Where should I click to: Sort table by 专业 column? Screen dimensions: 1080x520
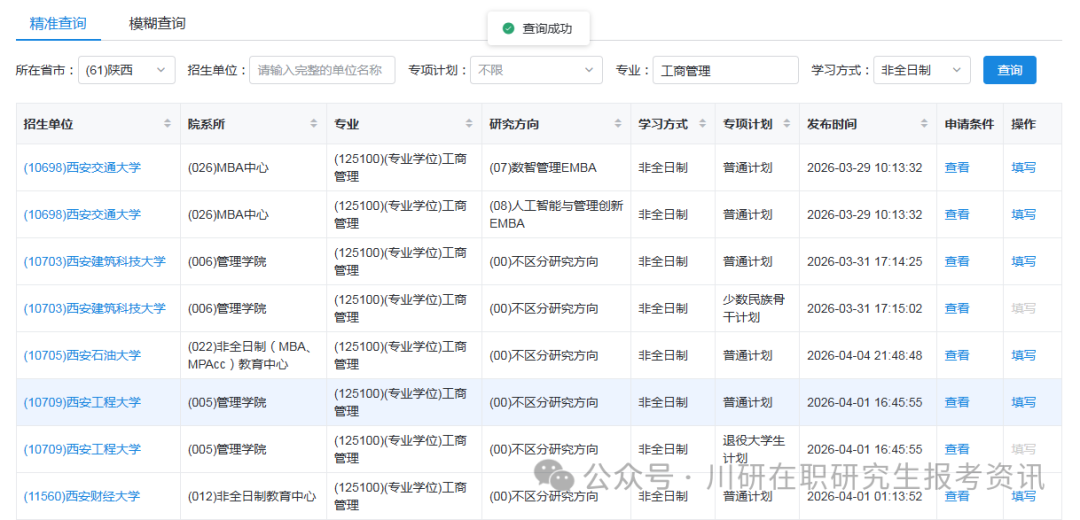coord(469,124)
